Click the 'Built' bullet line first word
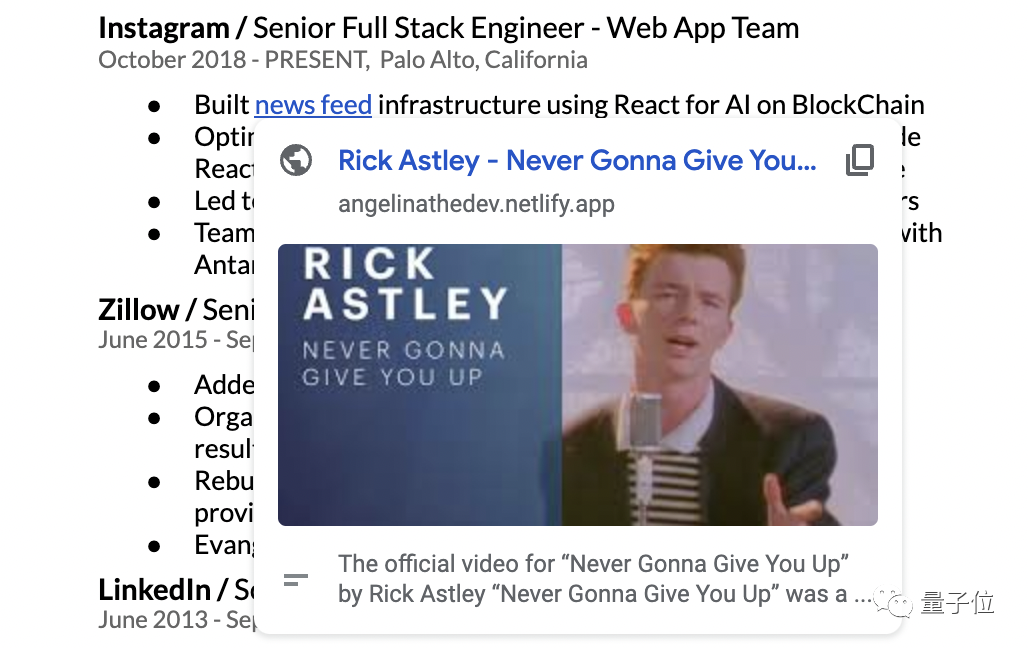 point(222,105)
